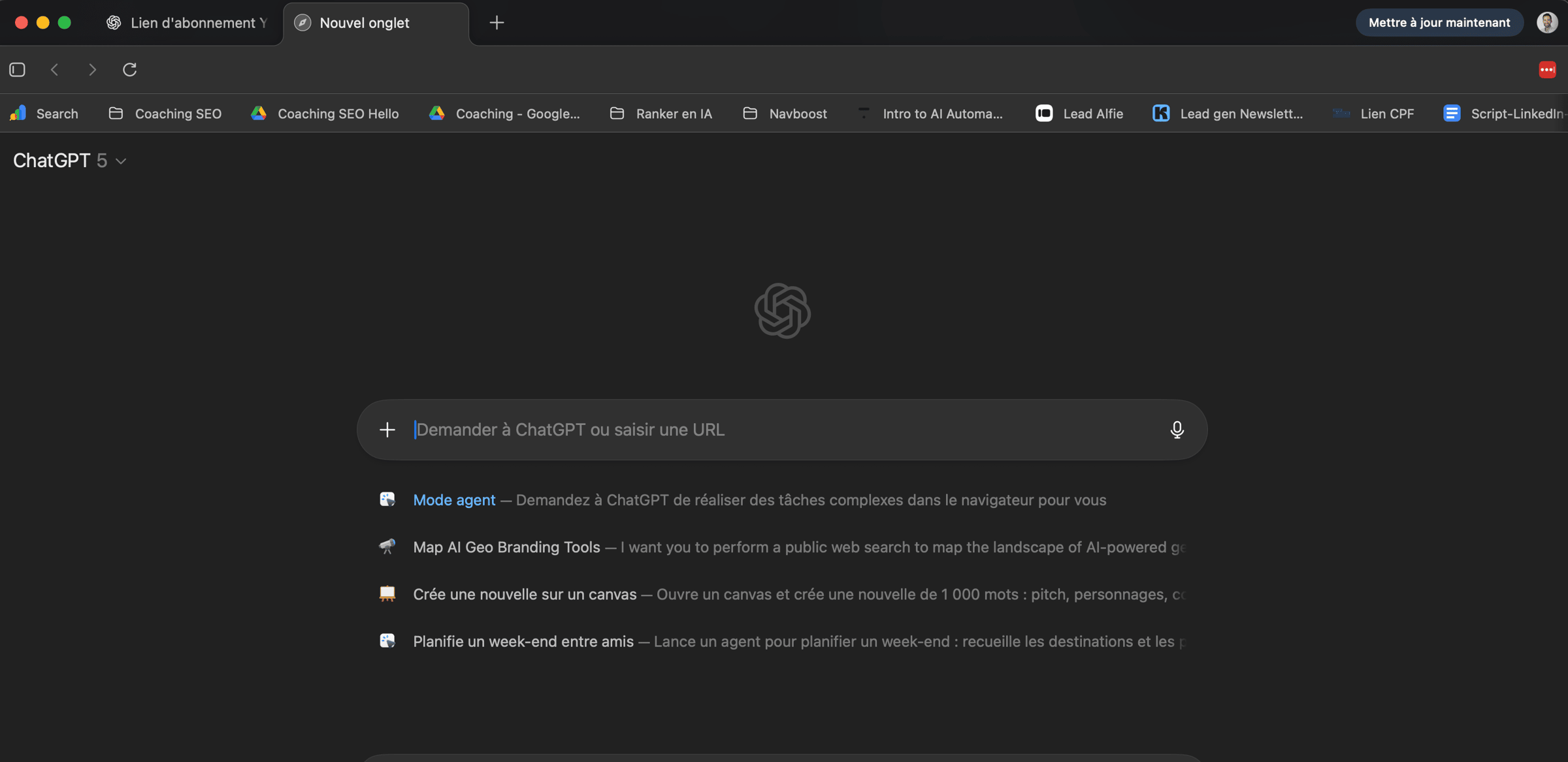
Task: Open the profile avatar menu
Action: click(x=1546, y=22)
